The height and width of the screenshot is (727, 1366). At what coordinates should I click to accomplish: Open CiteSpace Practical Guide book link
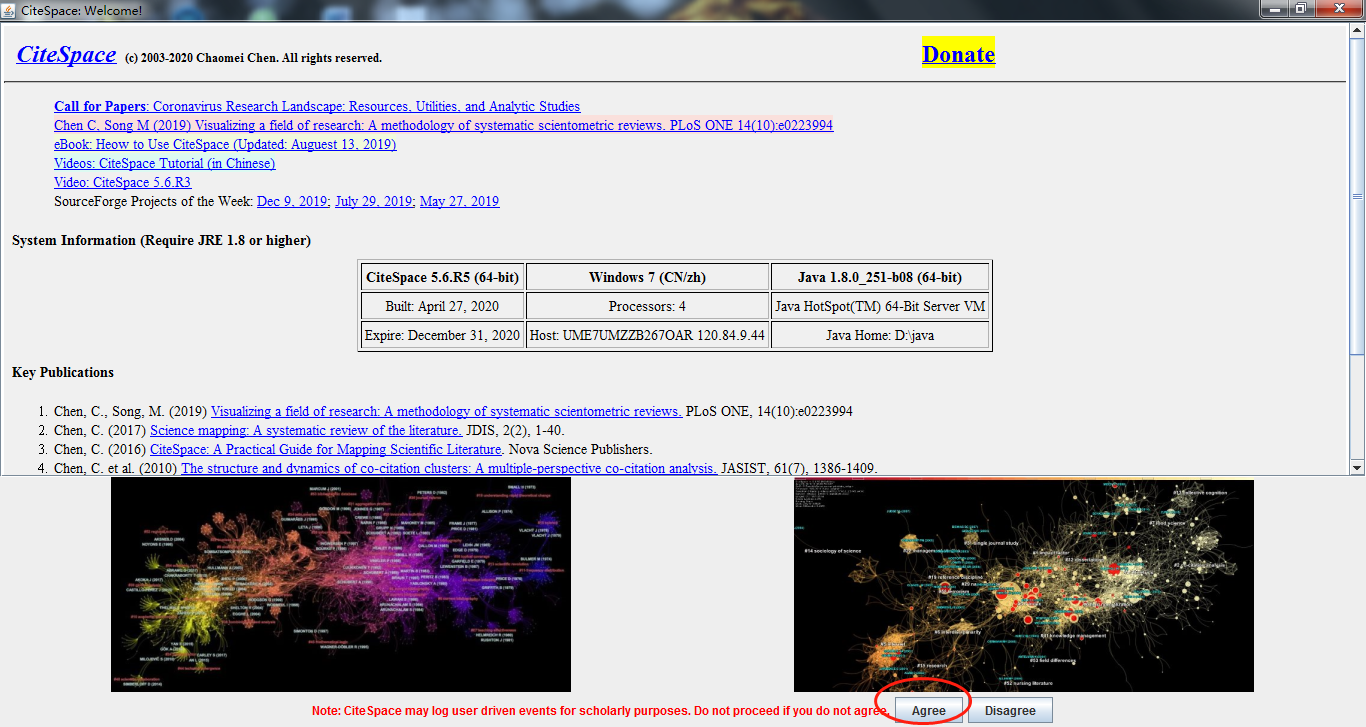[325, 449]
